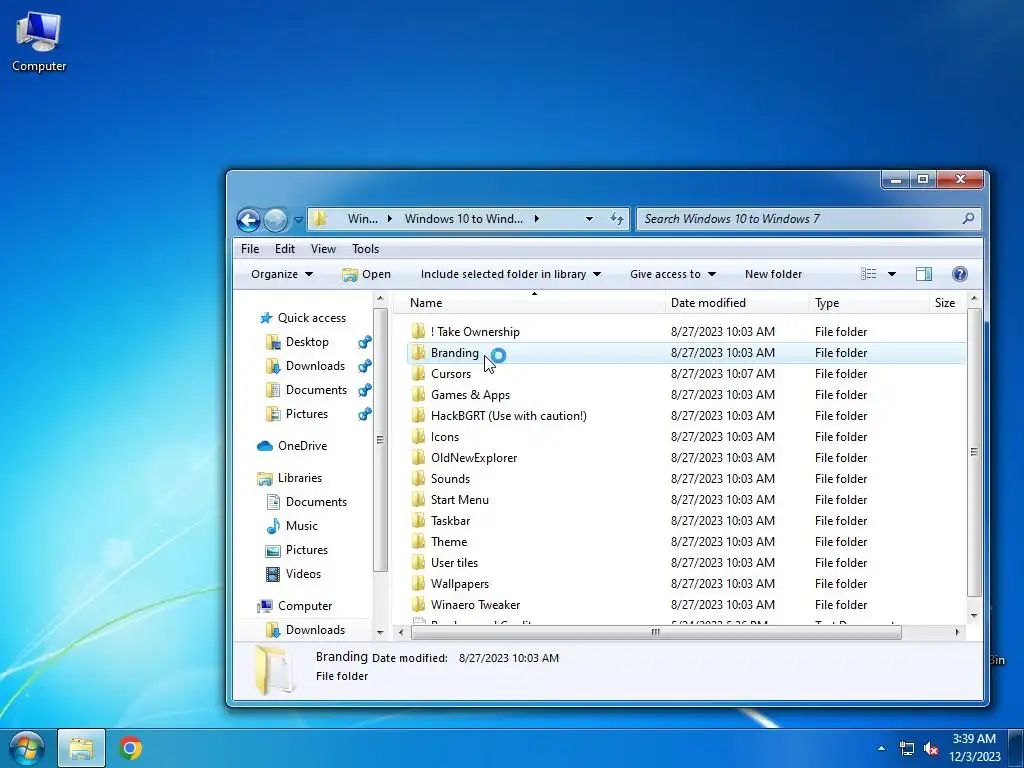The width and height of the screenshot is (1024, 768).
Task: Toggle the preview pane icon
Action: pos(924,274)
